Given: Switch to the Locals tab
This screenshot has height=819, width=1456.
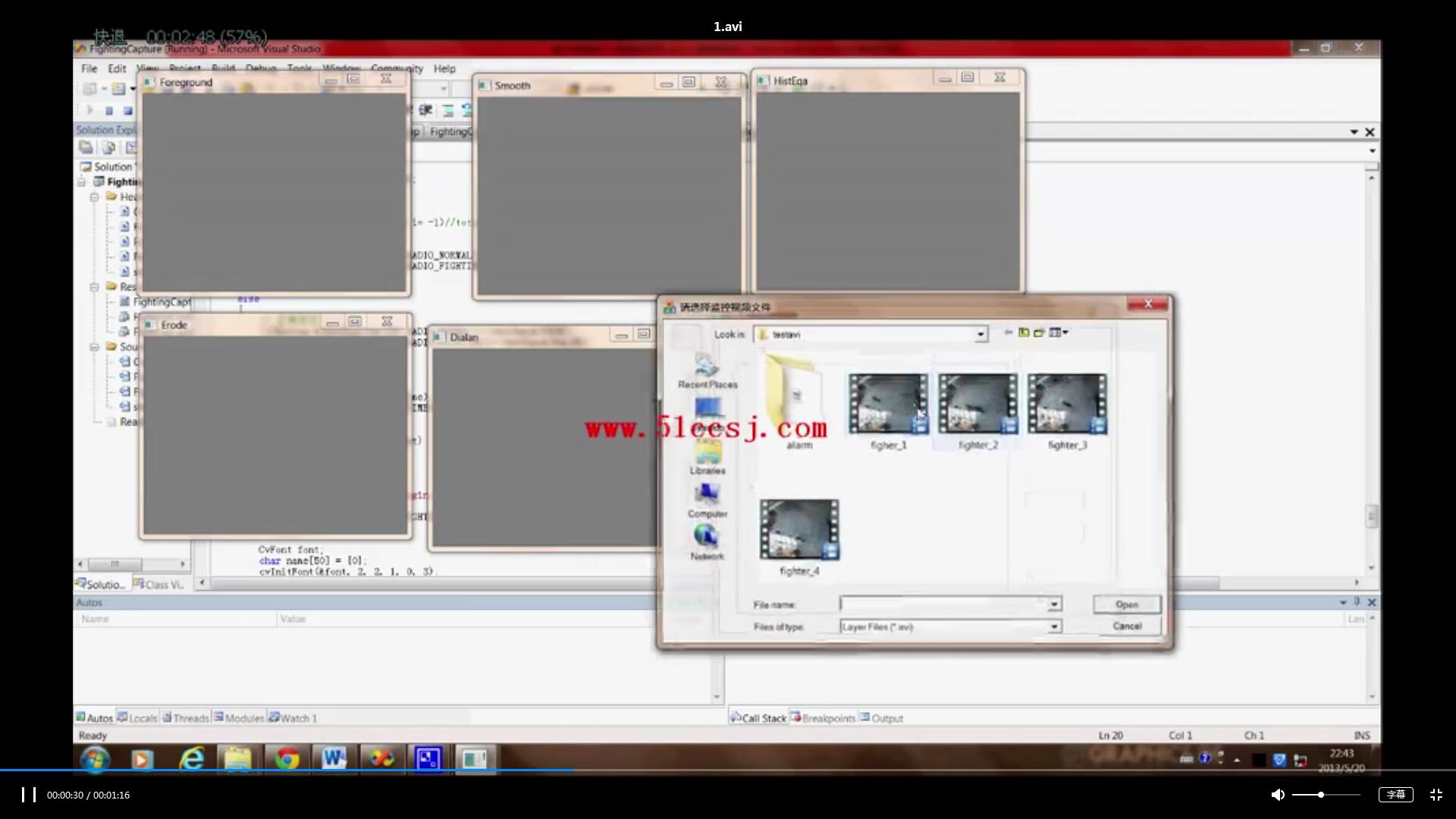Looking at the screenshot, I should coord(137,717).
